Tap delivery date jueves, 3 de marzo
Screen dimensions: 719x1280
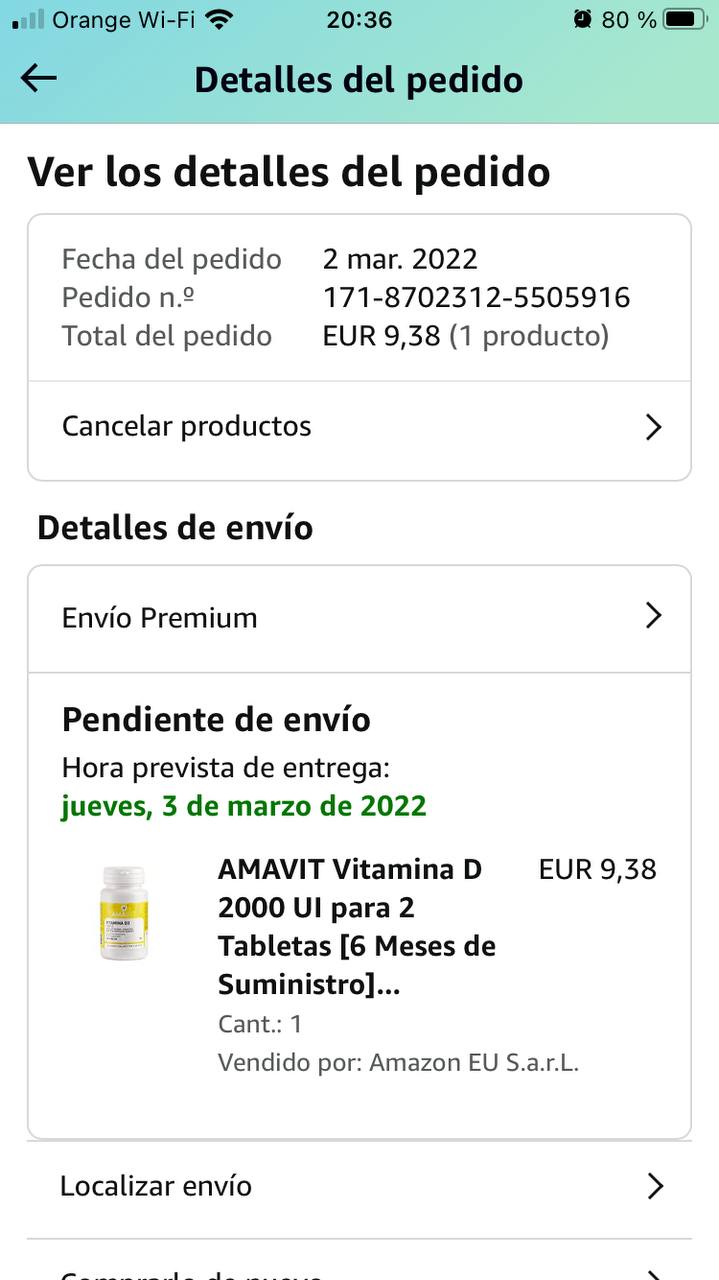tap(244, 806)
